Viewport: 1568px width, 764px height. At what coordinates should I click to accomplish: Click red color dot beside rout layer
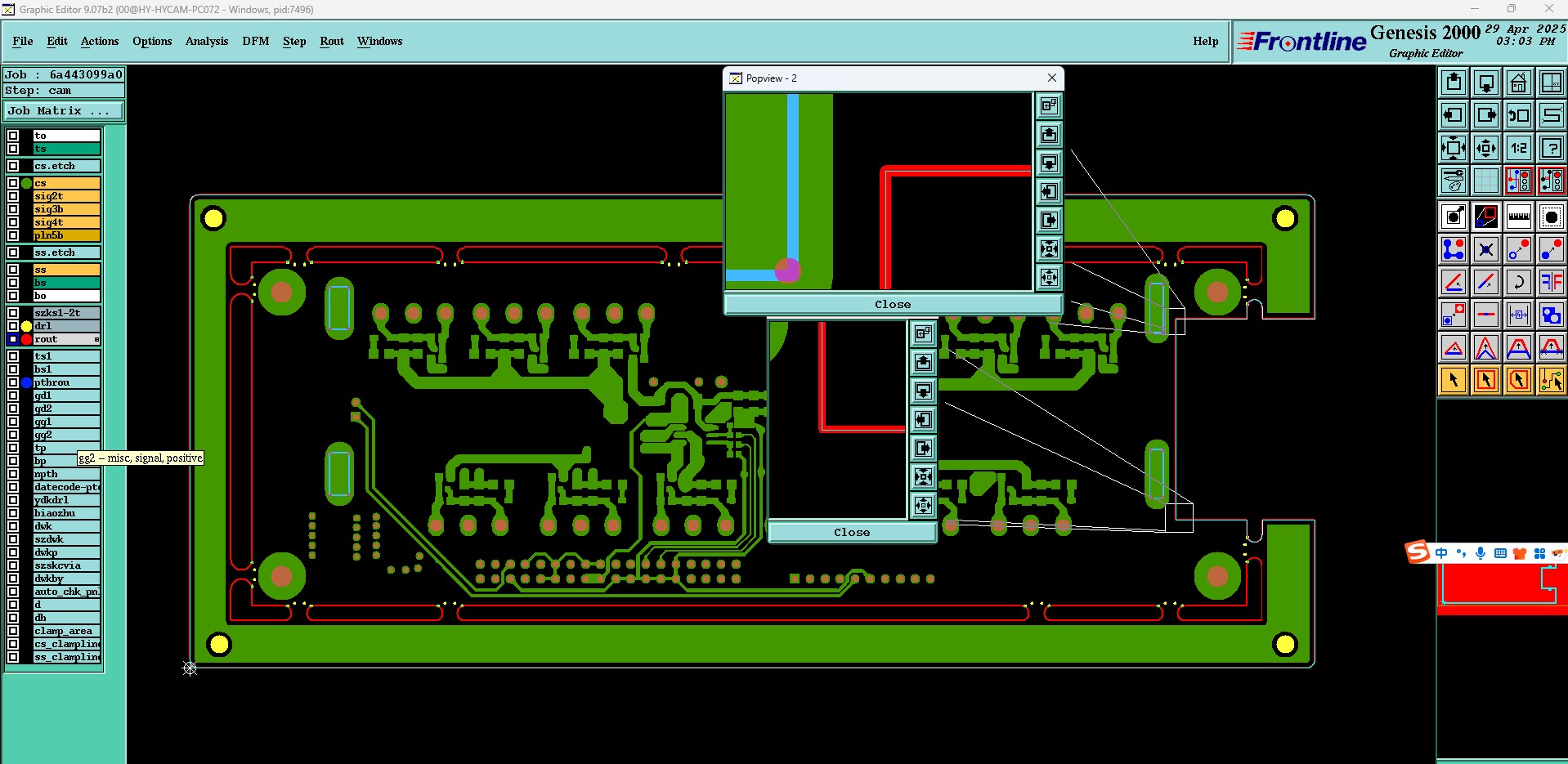coord(27,339)
